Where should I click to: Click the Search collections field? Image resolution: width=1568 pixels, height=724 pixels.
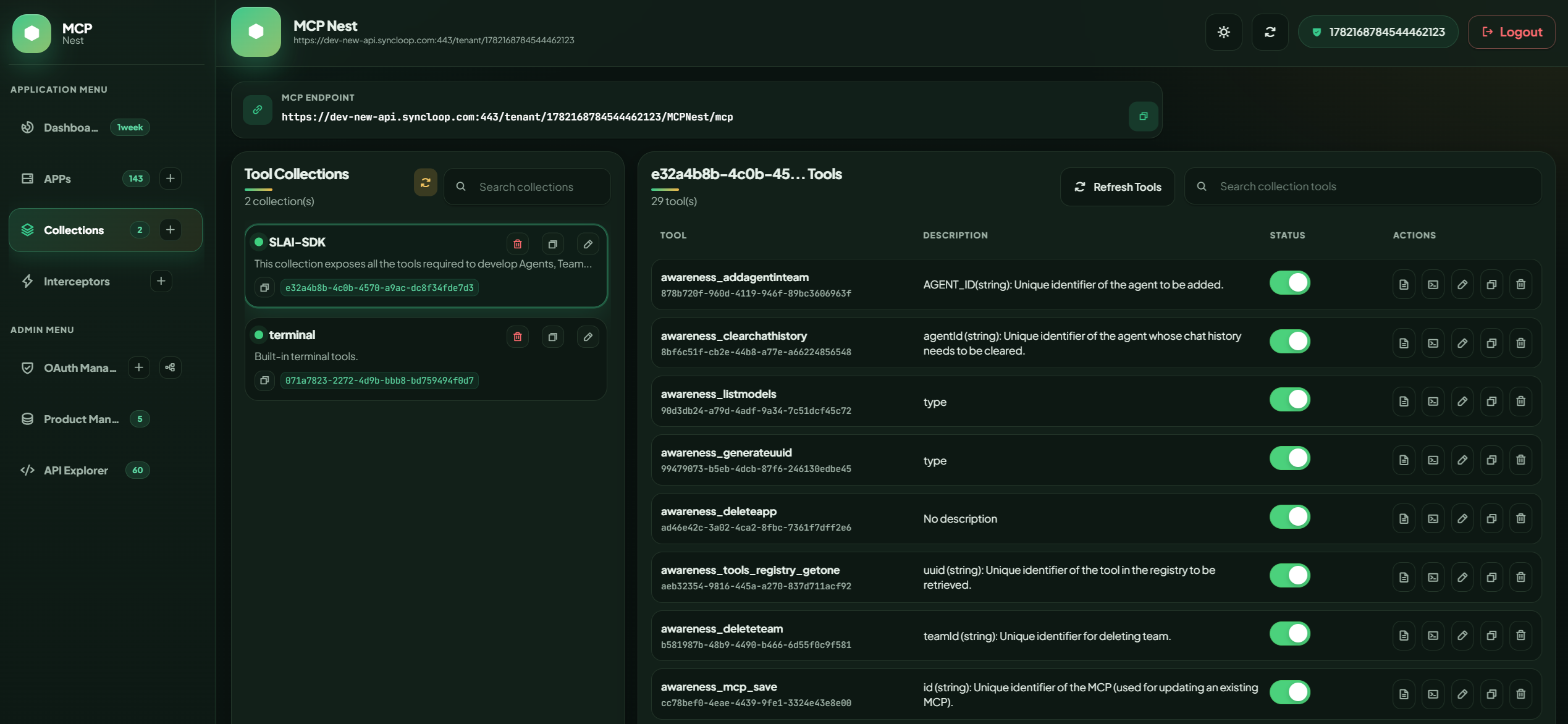pyautogui.click(x=527, y=187)
